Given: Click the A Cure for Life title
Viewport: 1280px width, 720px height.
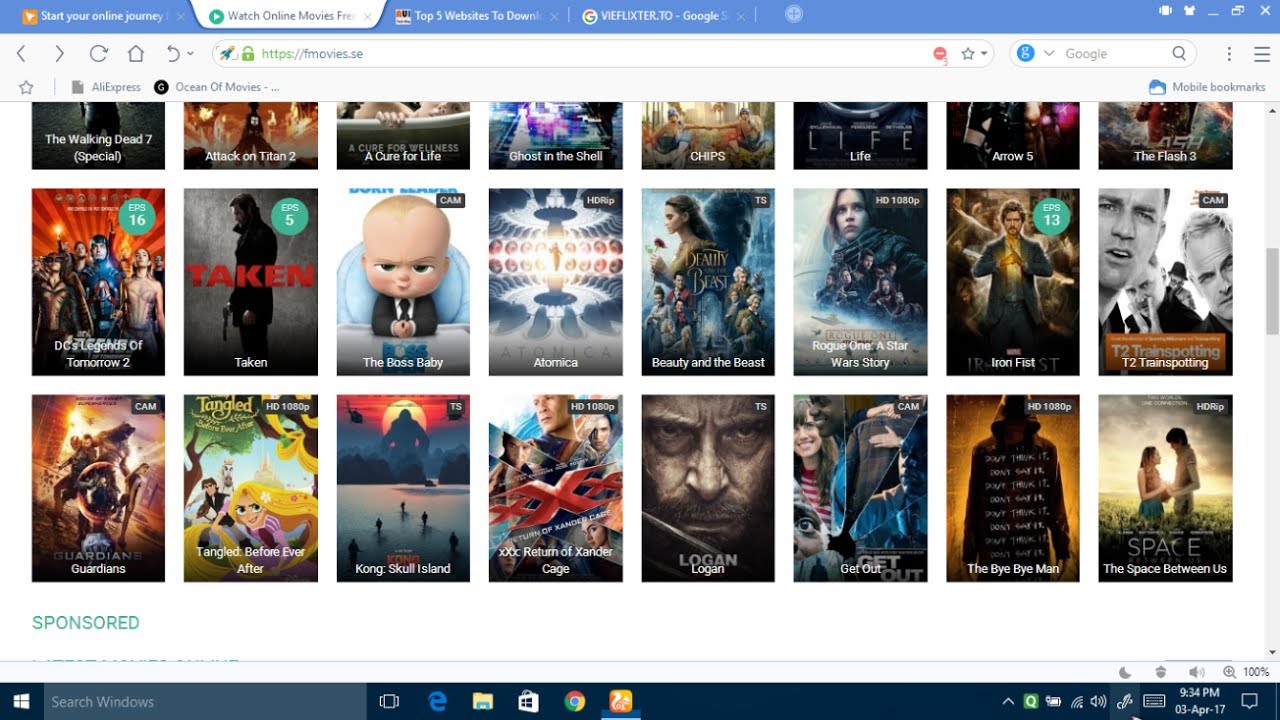Looking at the screenshot, I should (x=403, y=156).
